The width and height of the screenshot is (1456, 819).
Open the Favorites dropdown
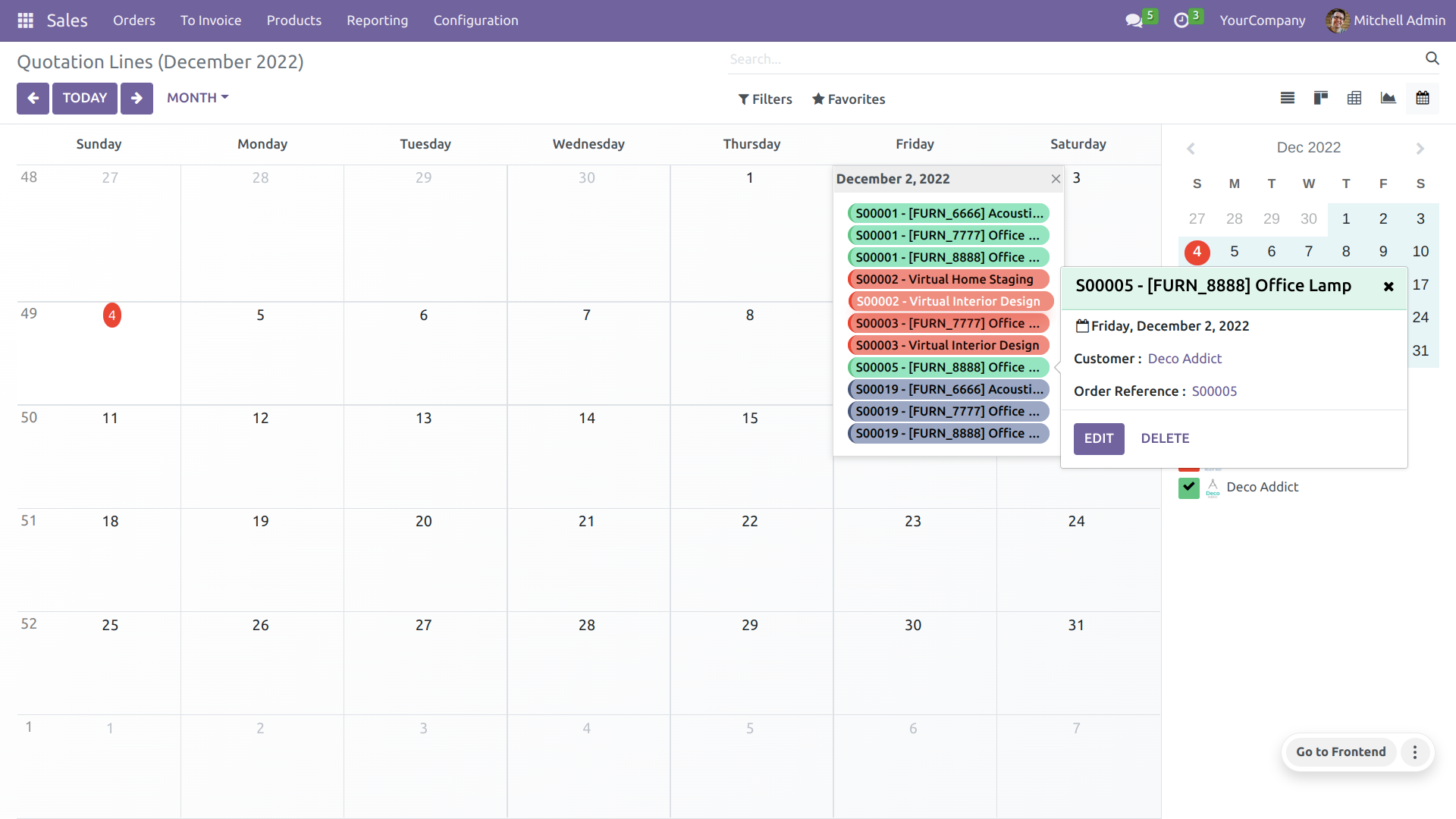(x=848, y=99)
